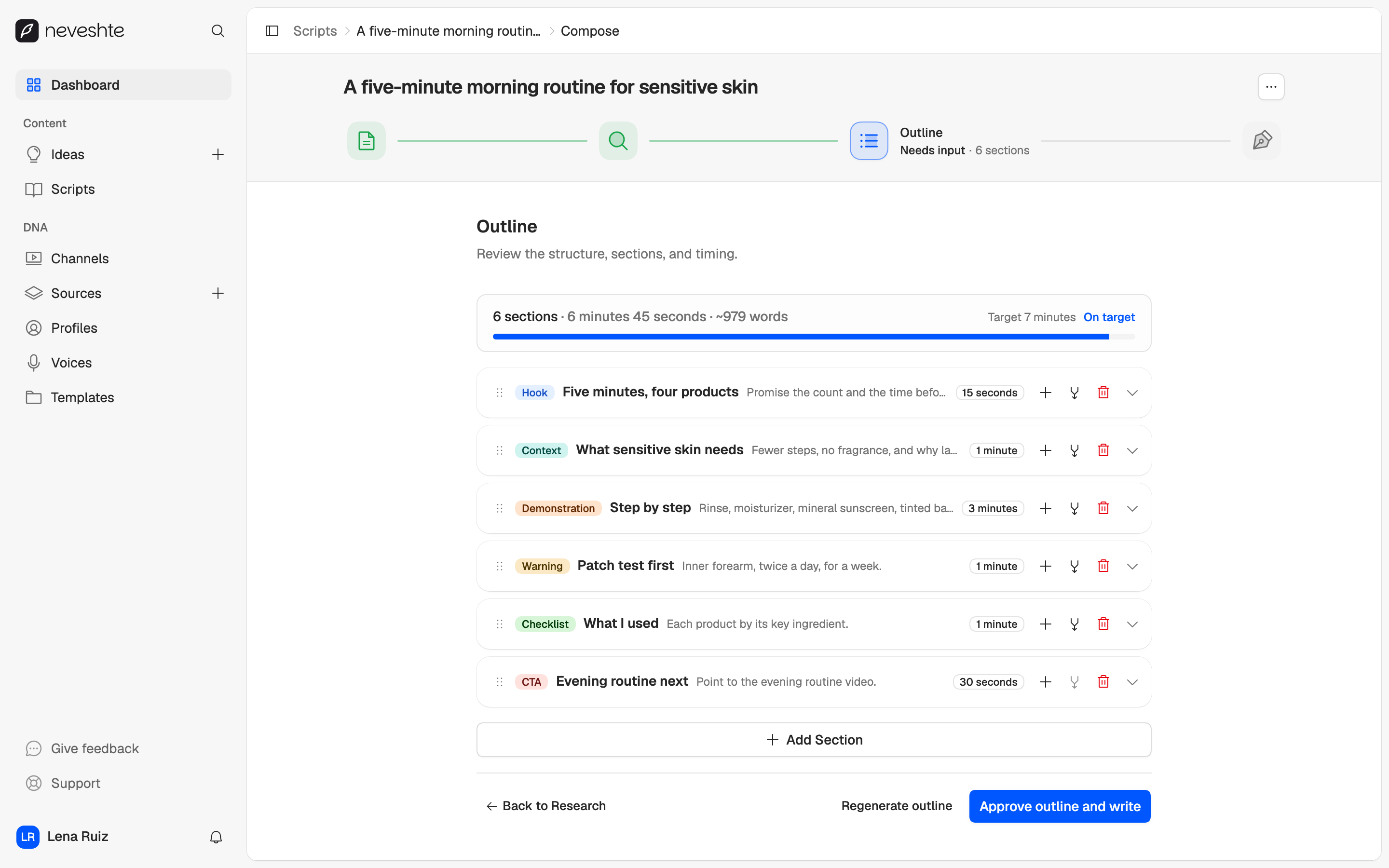
Task: Open the search icon in sidebar header
Action: click(x=218, y=31)
